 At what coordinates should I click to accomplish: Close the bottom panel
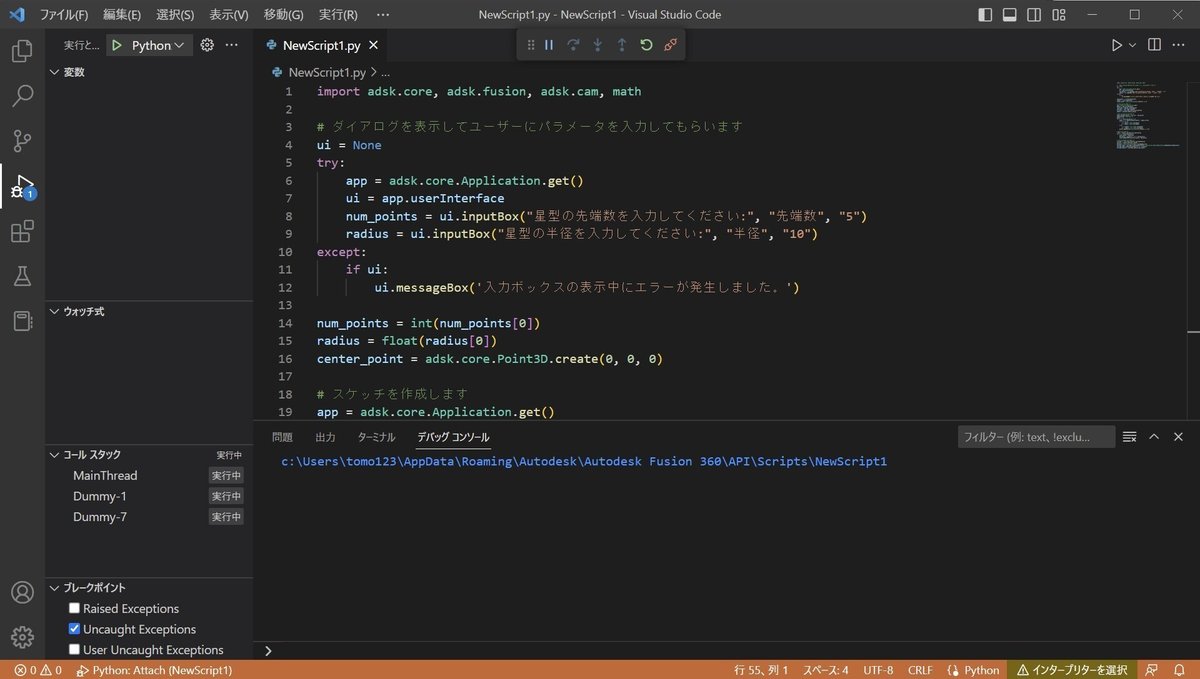(1178, 437)
